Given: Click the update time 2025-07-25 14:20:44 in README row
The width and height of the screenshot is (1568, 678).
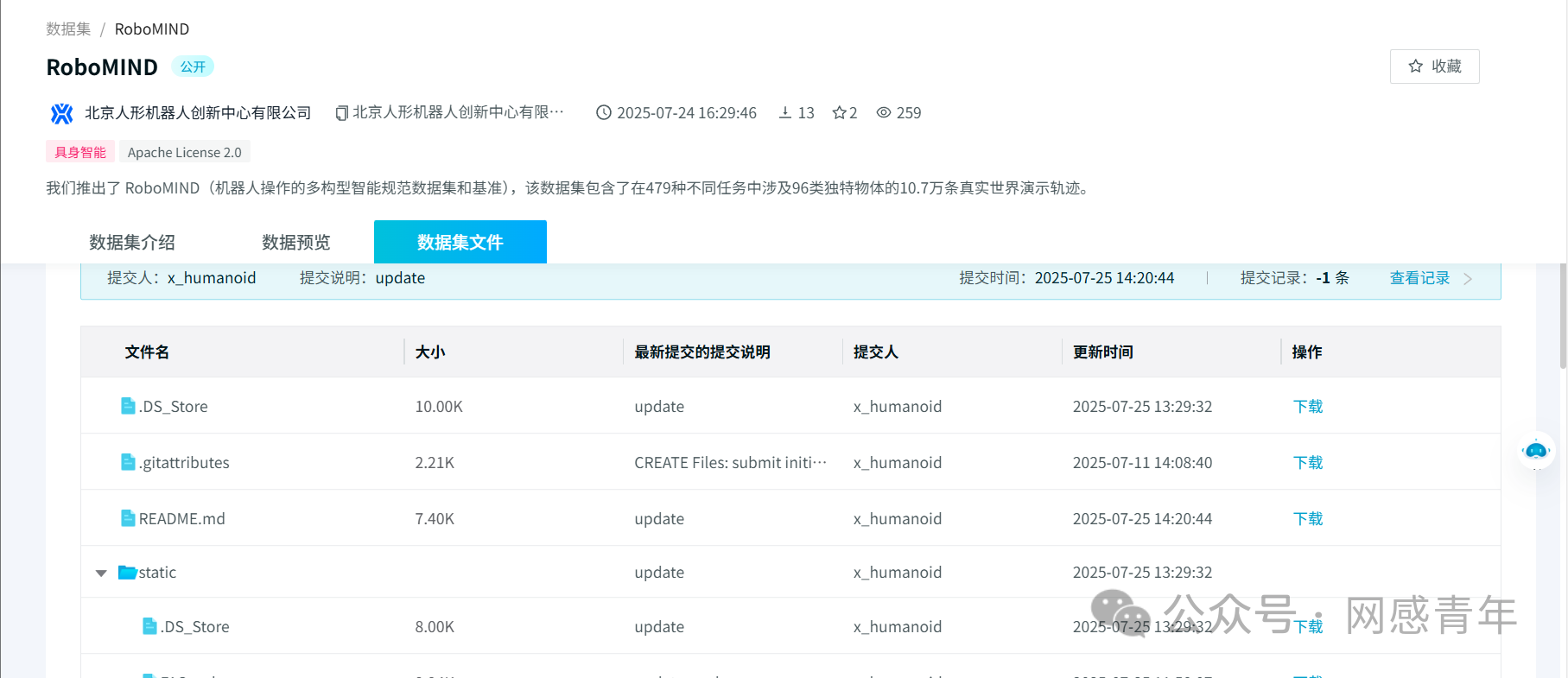Looking at the screenshot, I should tap(1142, 518).
